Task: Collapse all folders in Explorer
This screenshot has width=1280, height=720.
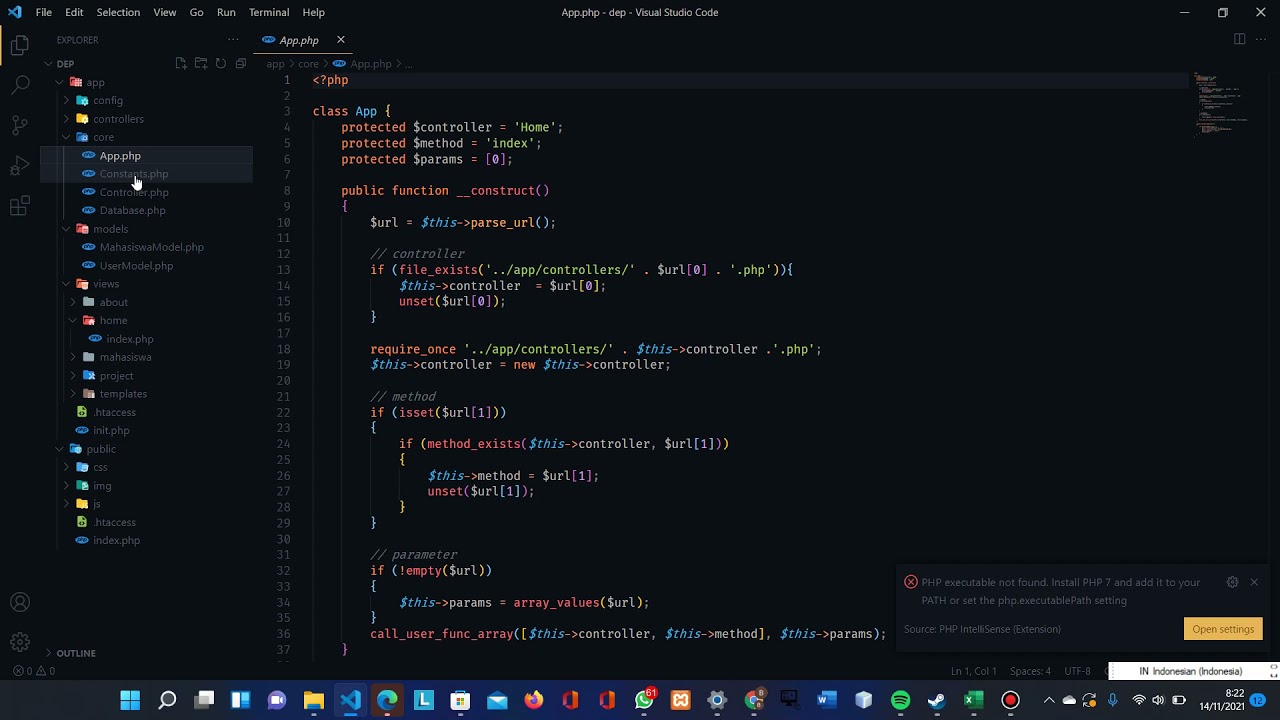Action: pyautogui.click(x=241, y=64)
